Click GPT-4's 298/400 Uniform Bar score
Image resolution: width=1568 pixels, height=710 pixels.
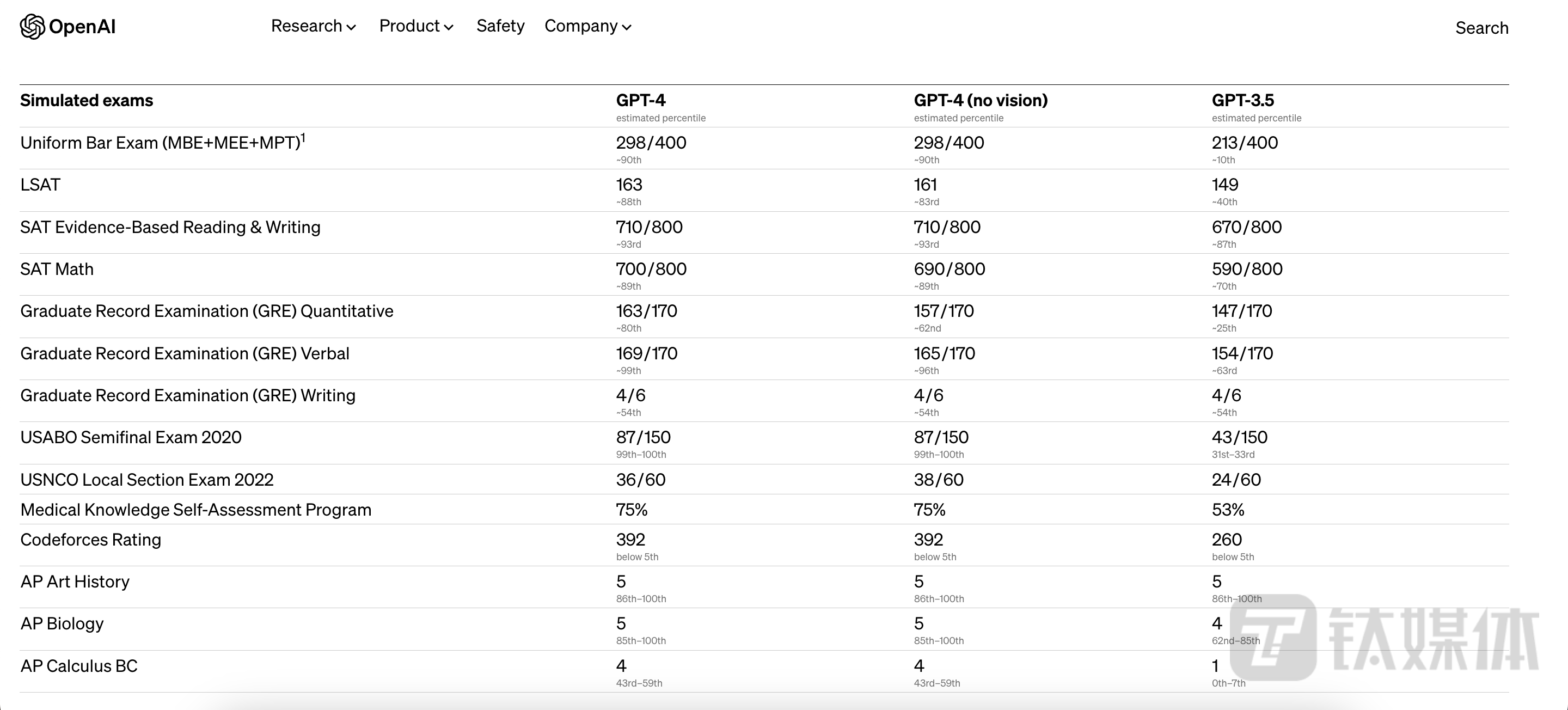651,143
